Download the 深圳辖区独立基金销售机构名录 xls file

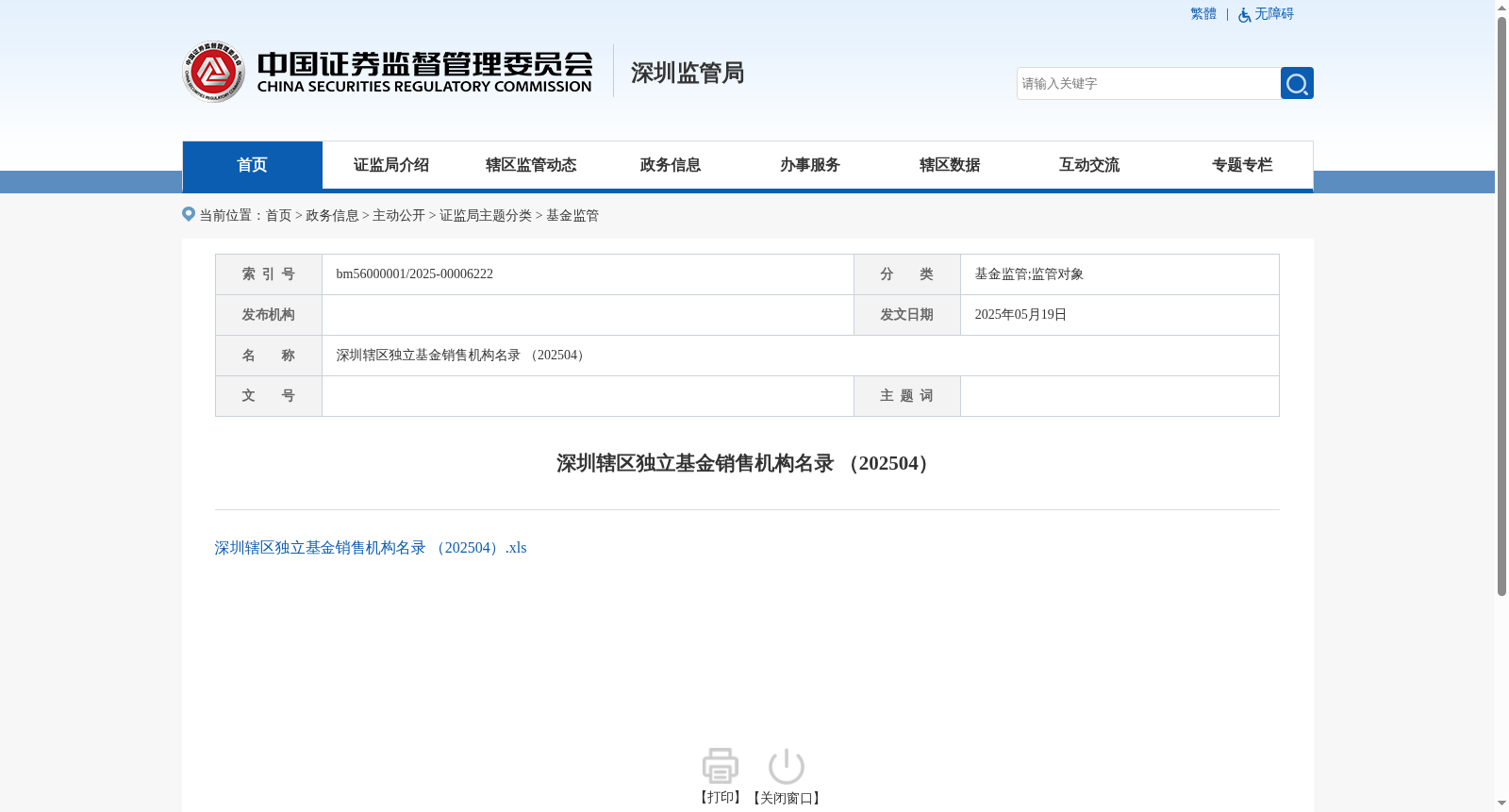(371, 548)
